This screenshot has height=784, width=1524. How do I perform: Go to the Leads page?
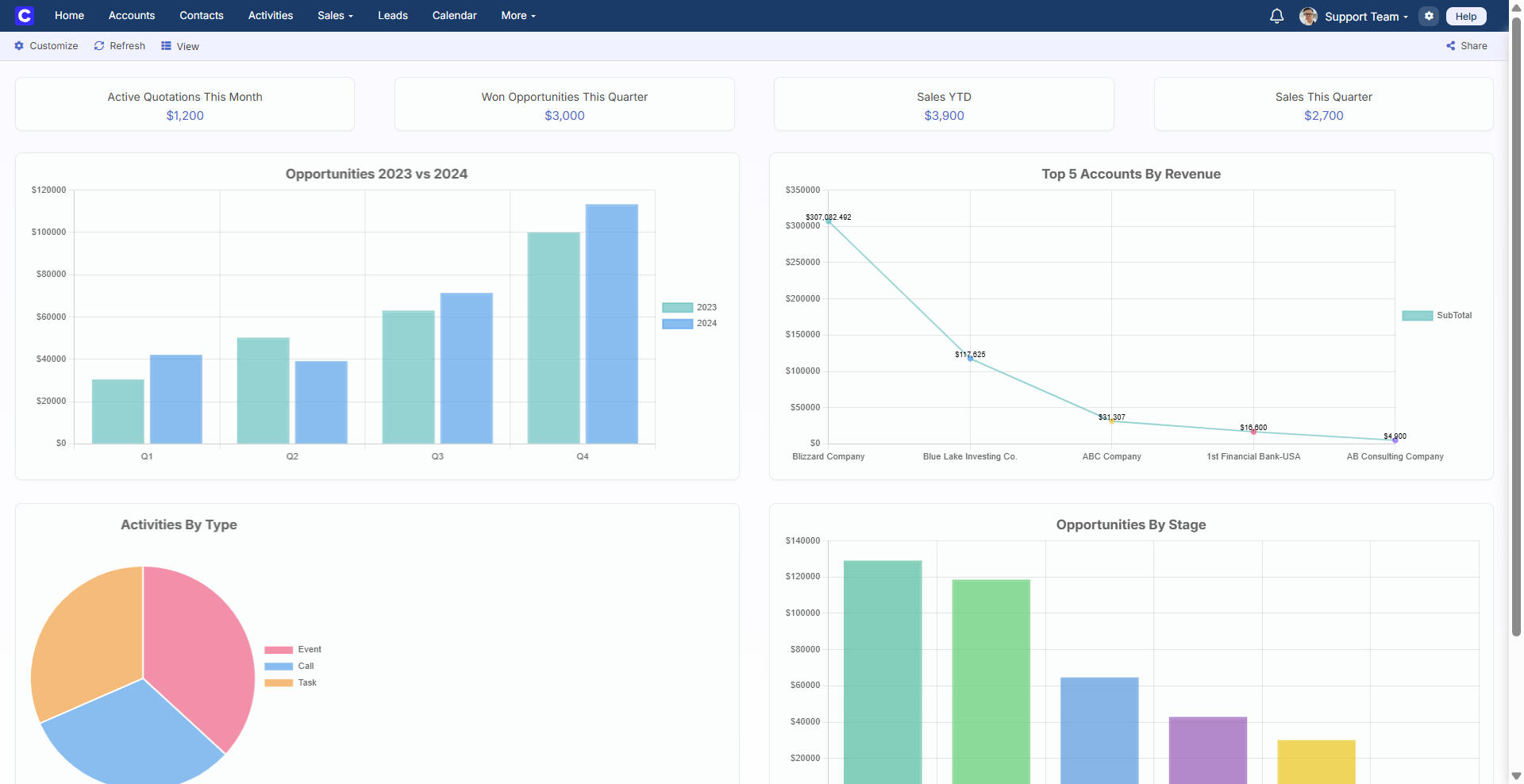(x=392, y=15)
